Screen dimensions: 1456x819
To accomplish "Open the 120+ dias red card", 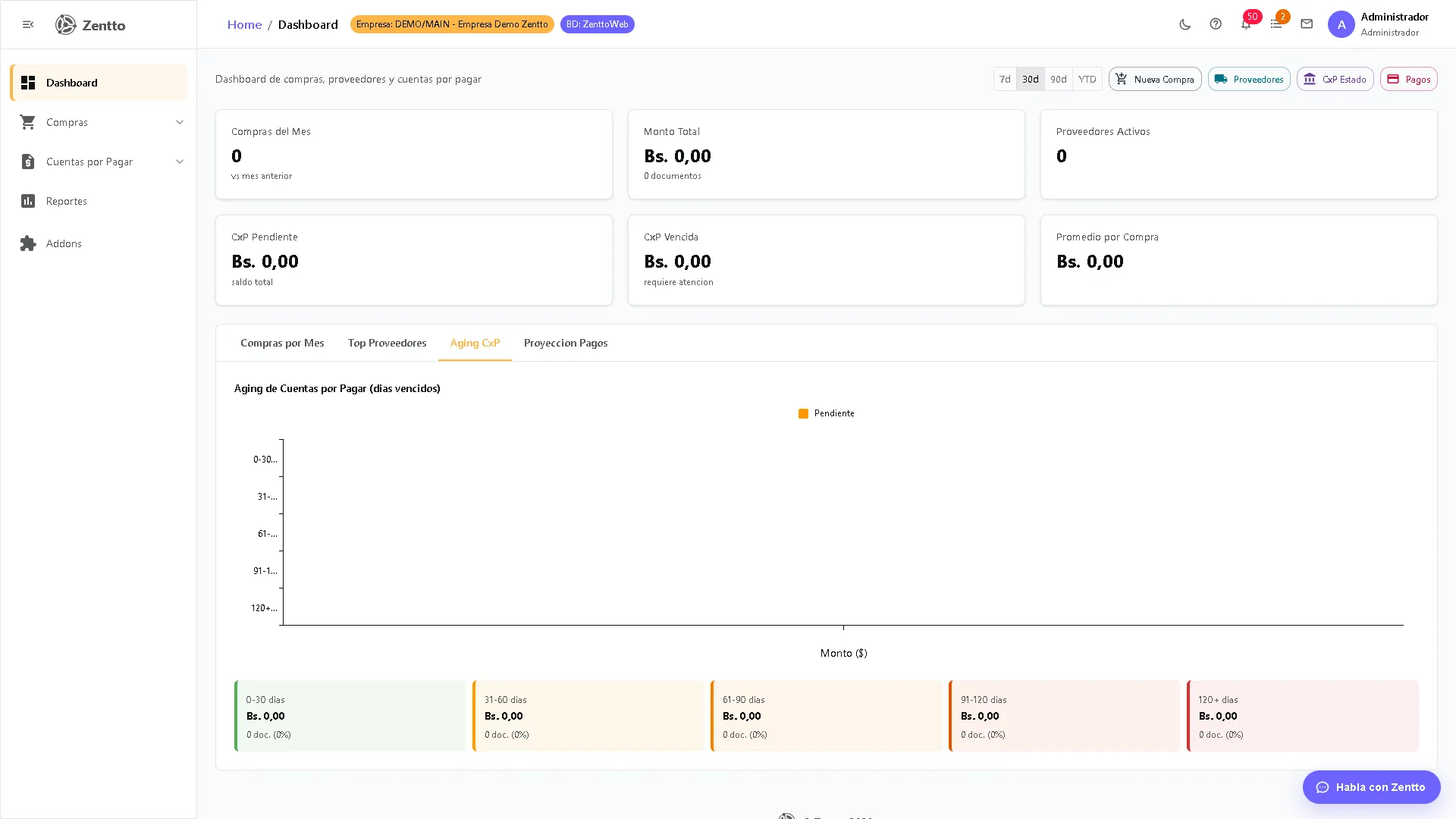I will [x=1303, y=716].
